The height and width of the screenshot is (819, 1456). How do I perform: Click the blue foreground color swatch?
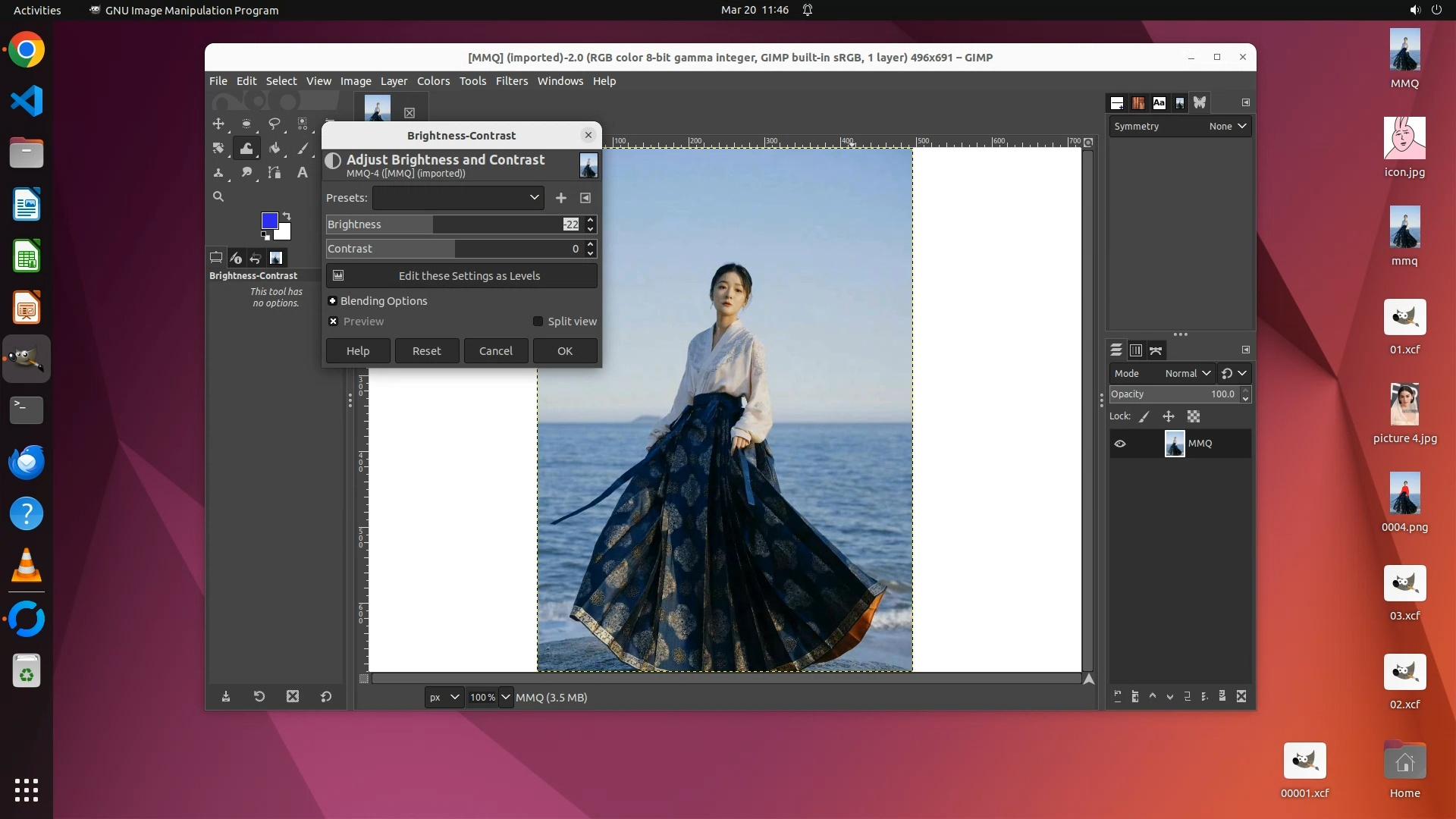tap(268, 220)
